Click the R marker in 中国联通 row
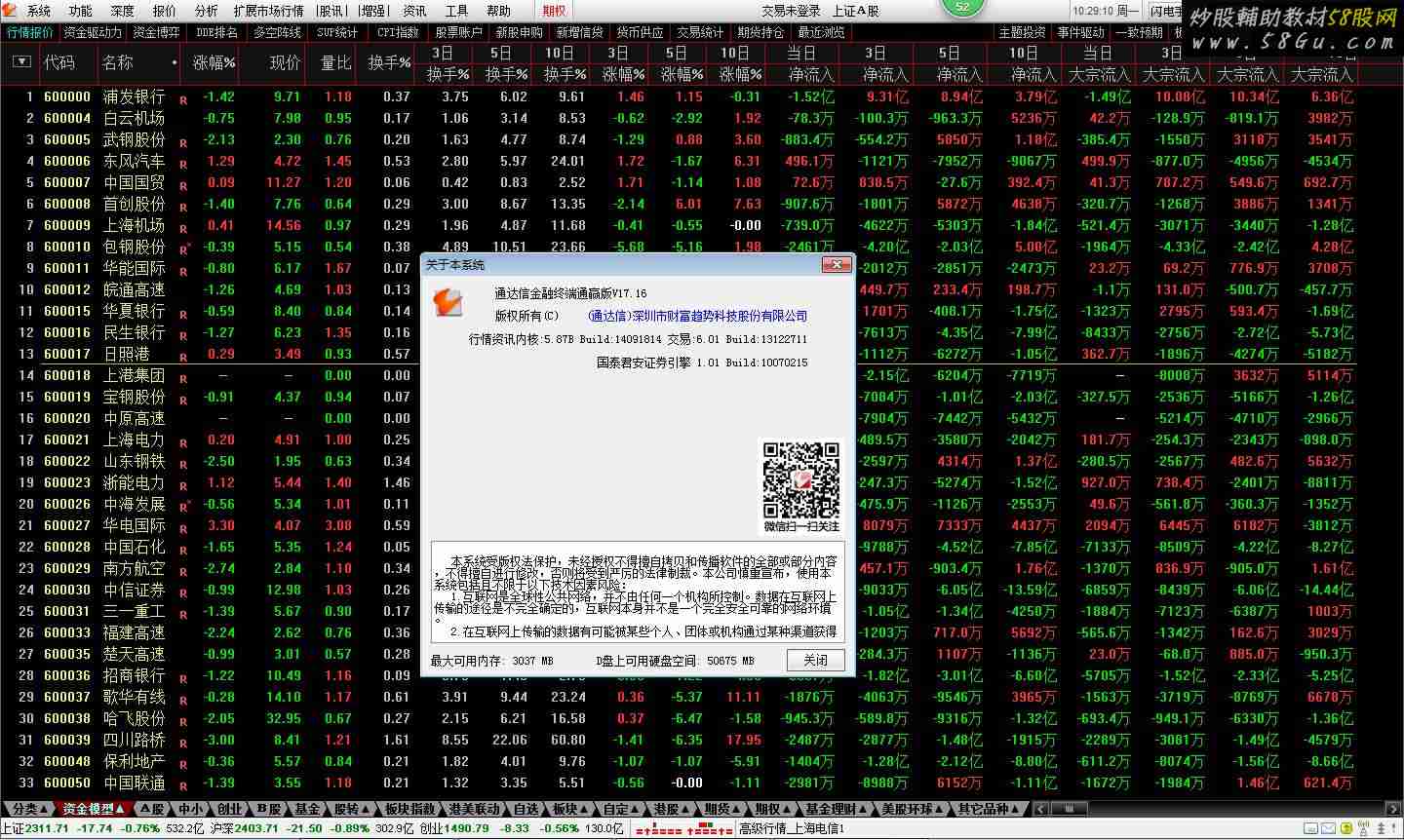The height and width of the screenshot is (840, 1404). click(183, 785)
